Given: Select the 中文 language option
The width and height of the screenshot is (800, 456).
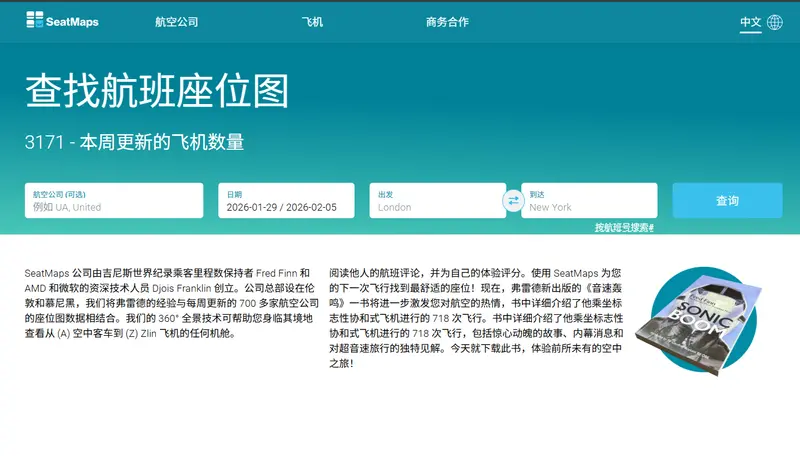Looking at the screenshot, I should coord(750,21).
